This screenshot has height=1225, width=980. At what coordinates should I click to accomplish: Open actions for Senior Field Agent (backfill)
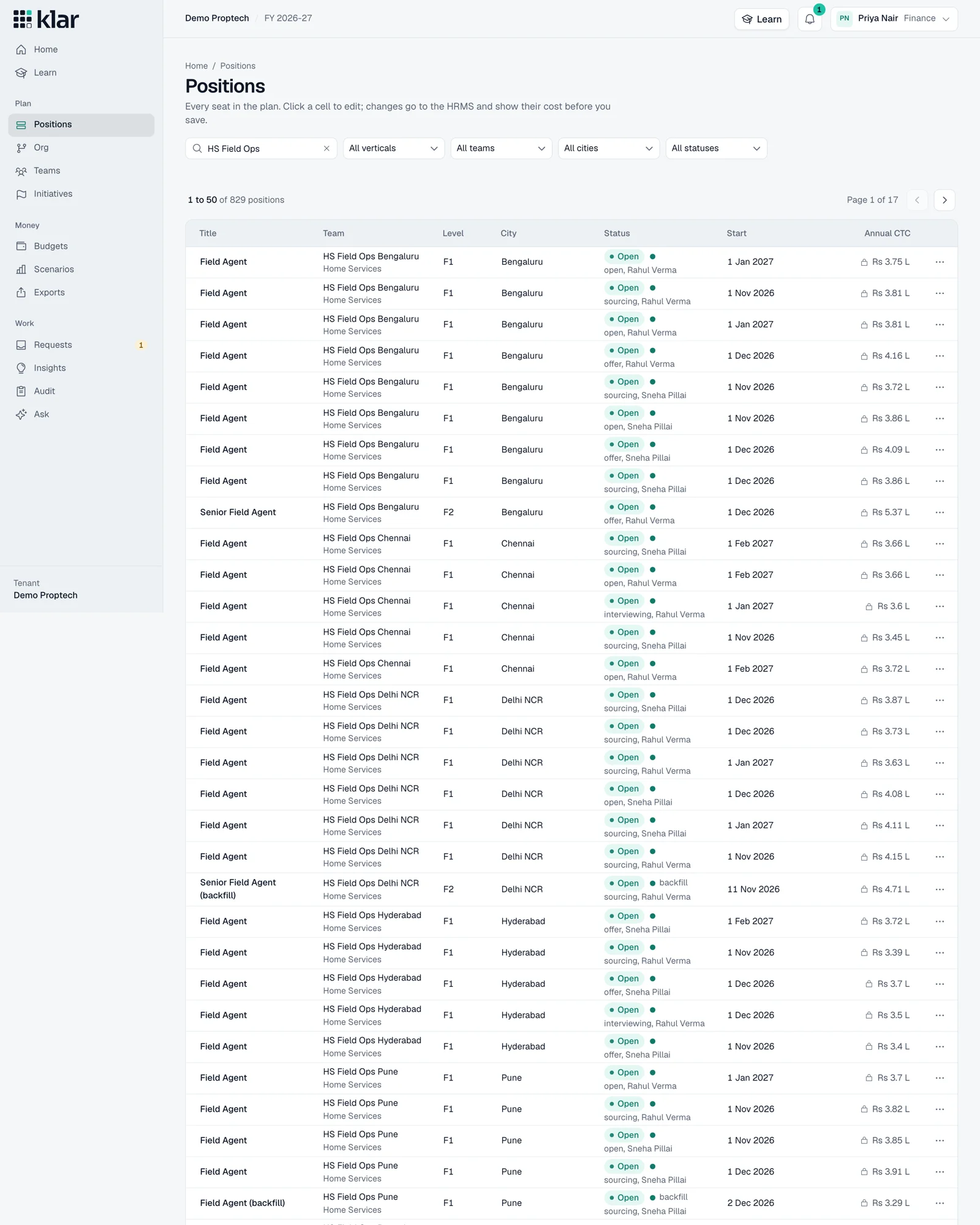pyautogui.click(x=940, y=889)
